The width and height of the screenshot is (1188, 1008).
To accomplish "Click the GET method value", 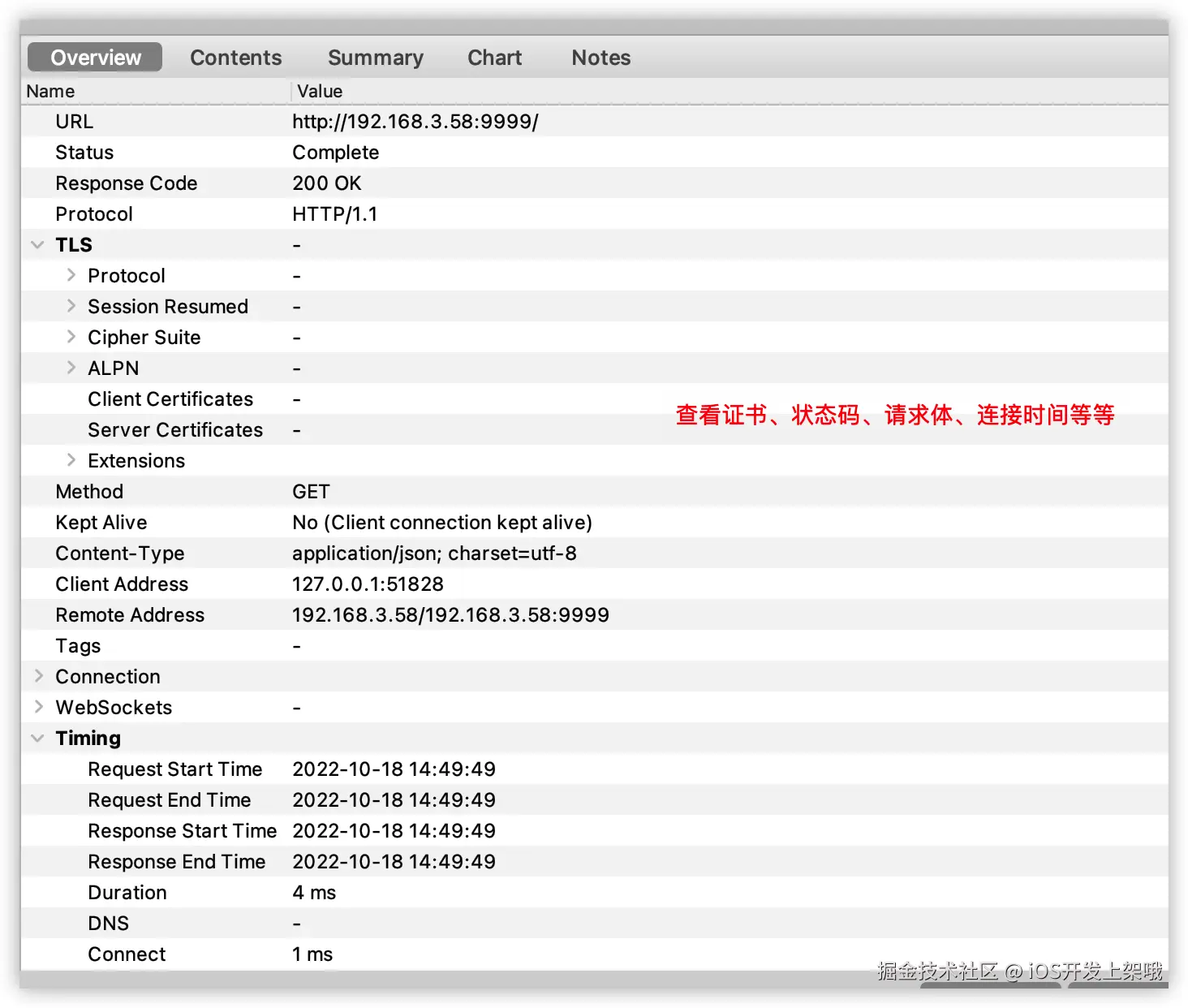I will pyautogui.click(x=311, y=492).
